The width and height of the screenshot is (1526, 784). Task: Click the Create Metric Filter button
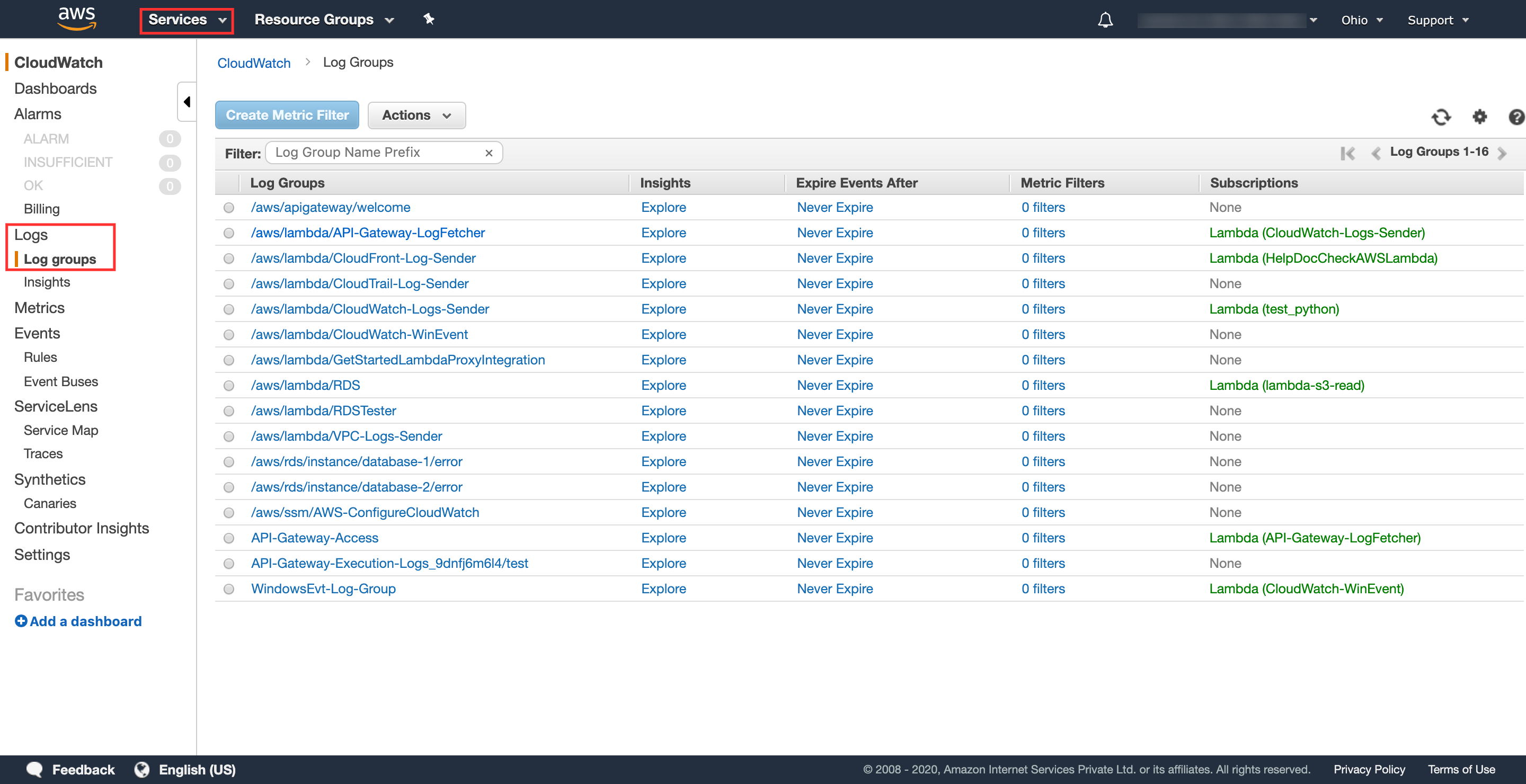point(287,115)
